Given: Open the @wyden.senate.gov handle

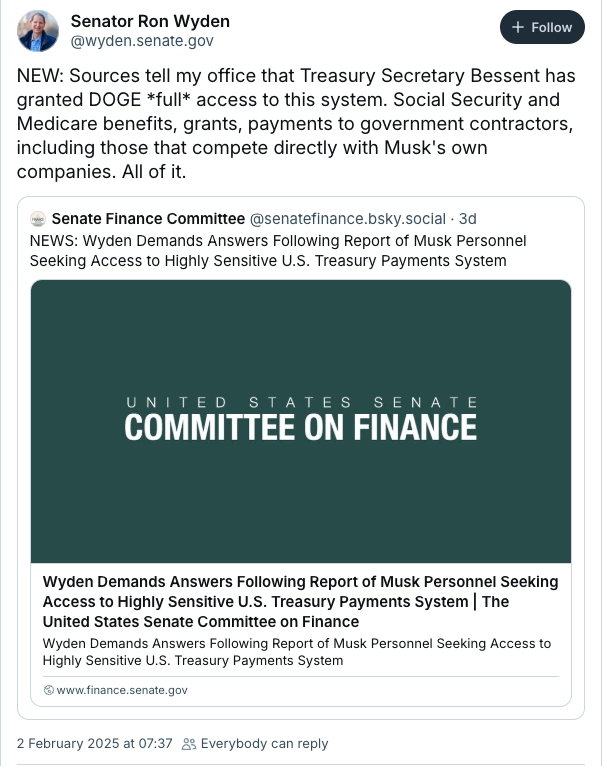Looking at the screenshot, I should [142, 41].
